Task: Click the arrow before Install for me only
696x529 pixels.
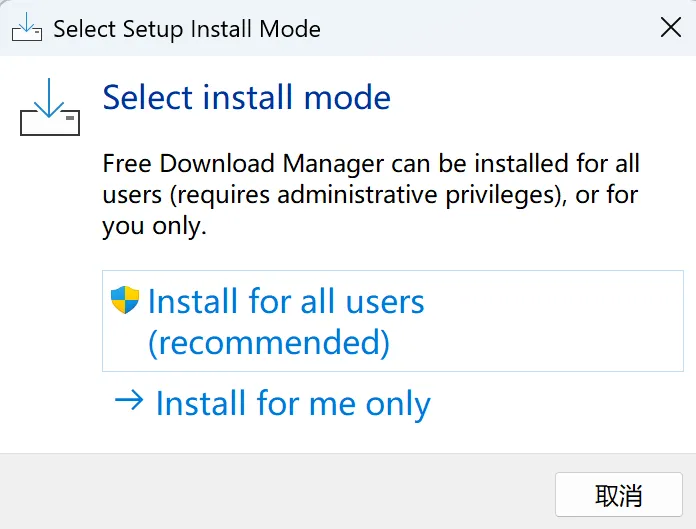Action: pos(129,402)
